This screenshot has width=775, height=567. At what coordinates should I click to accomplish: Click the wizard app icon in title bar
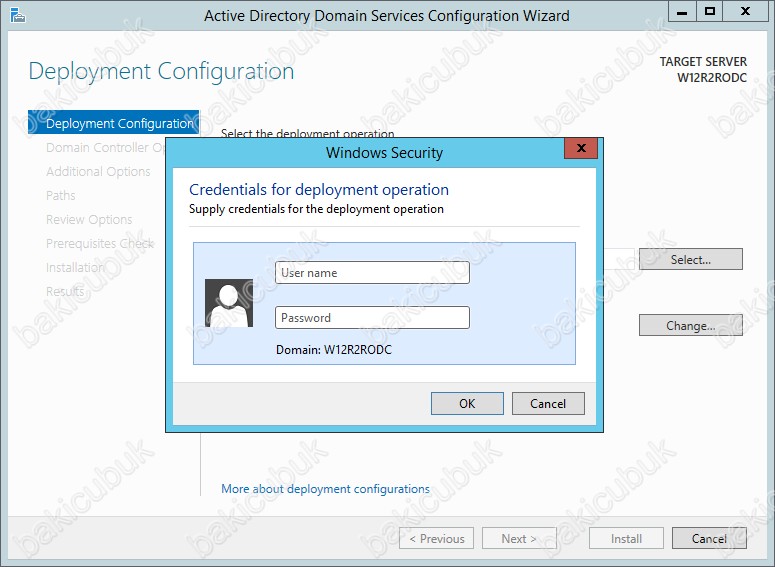tap(18, 15)
